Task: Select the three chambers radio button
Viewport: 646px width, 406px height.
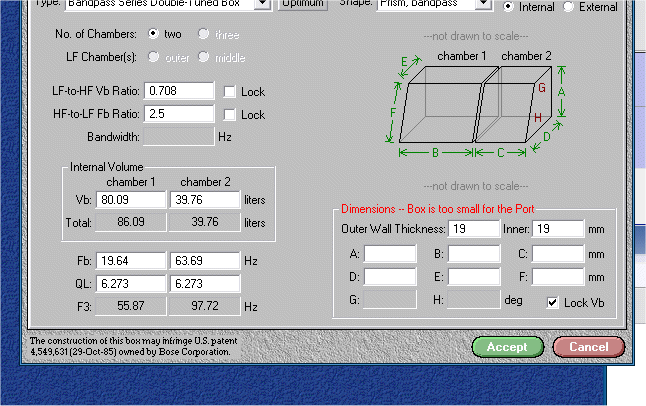Action: 204,34
